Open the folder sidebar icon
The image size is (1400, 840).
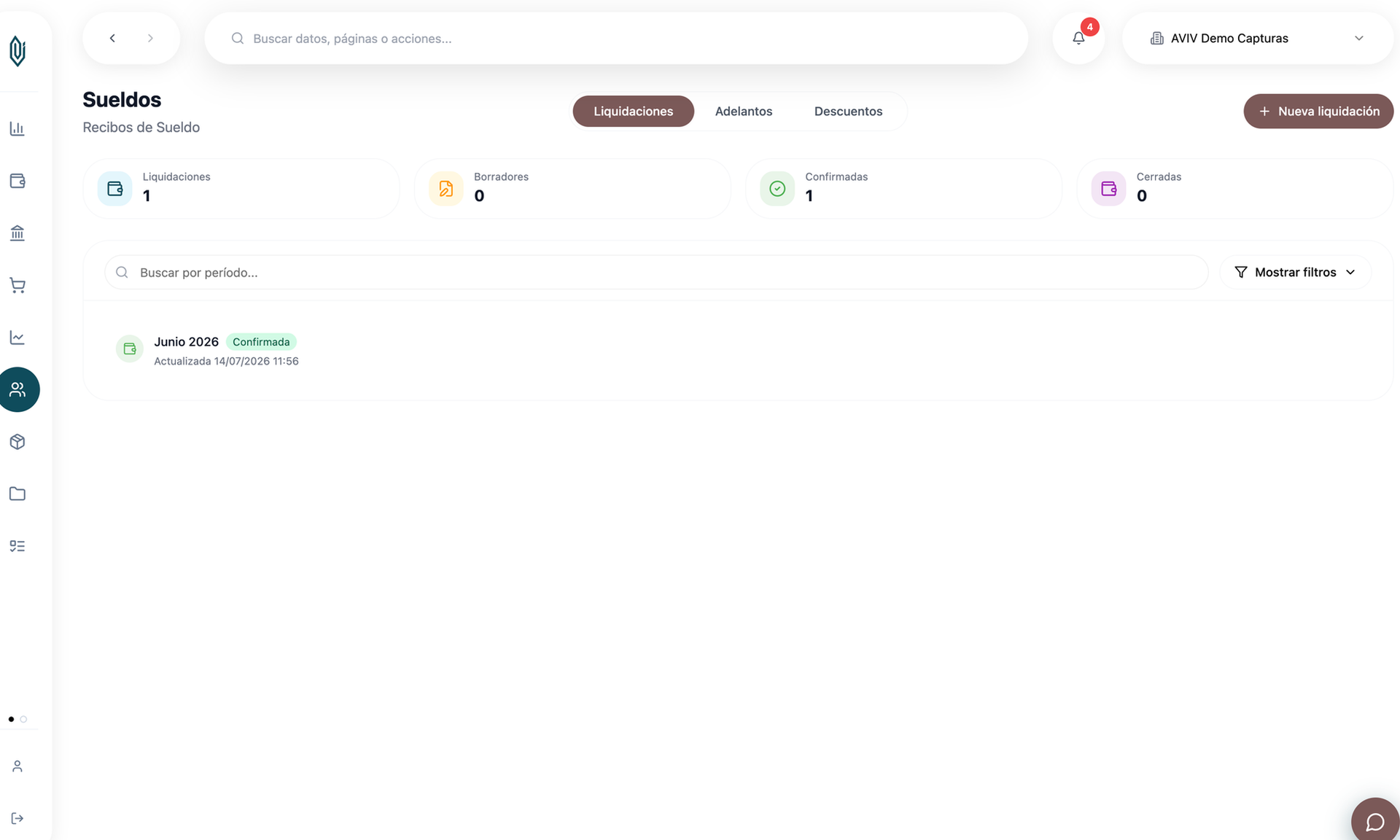(x=17, y=494)
